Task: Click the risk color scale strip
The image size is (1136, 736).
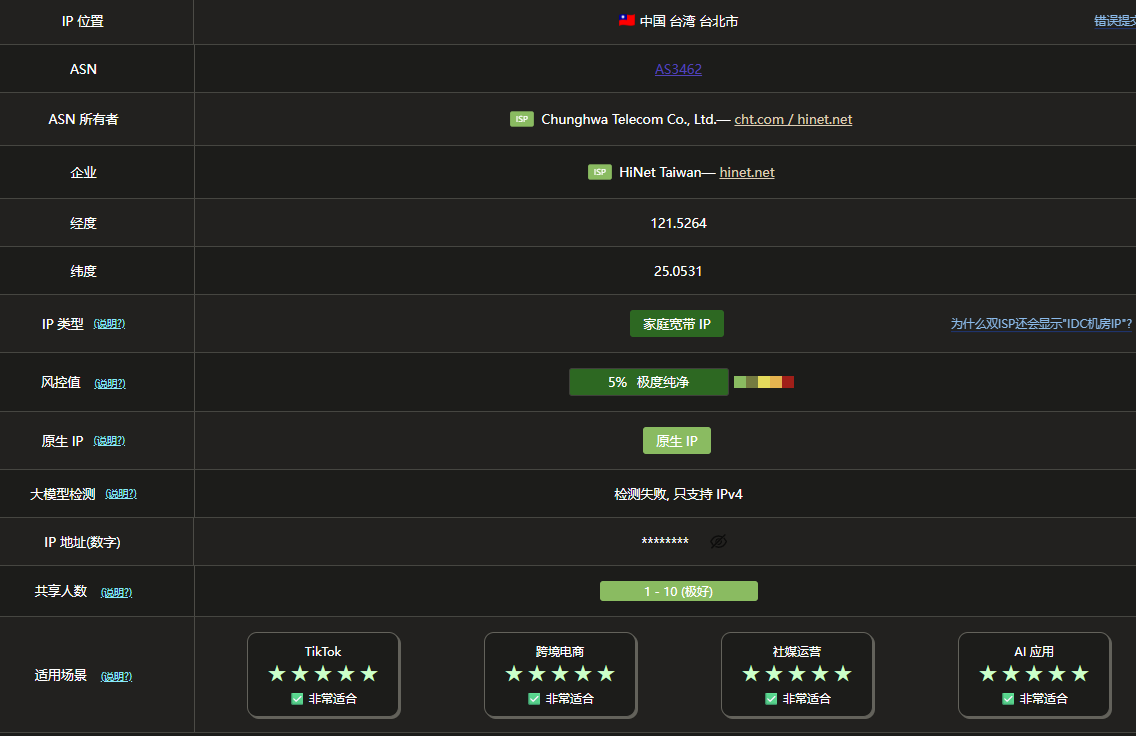Action: pyautogui.click(x=764, y=382)
